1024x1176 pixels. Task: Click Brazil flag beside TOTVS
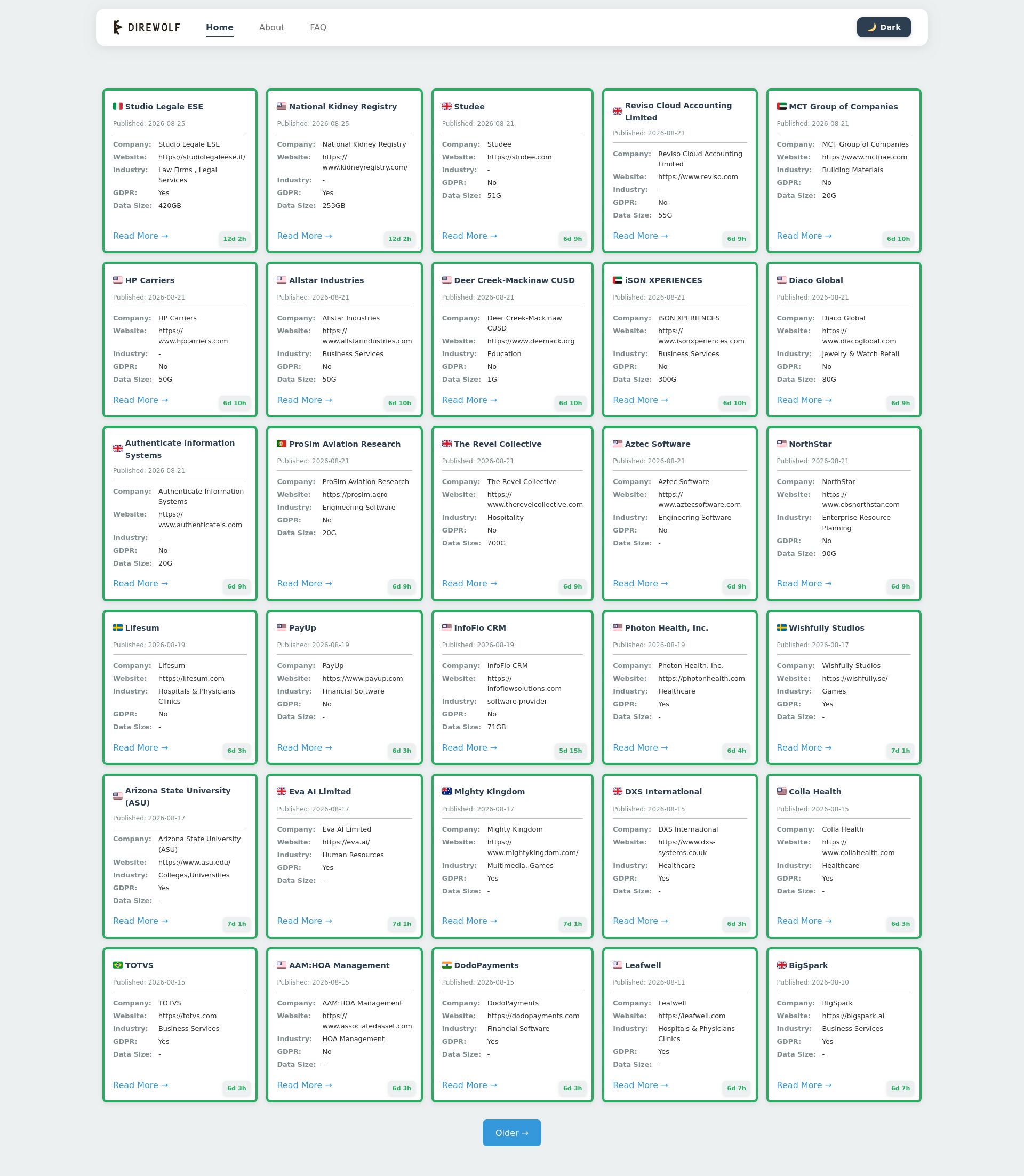(x=118, y=965)
